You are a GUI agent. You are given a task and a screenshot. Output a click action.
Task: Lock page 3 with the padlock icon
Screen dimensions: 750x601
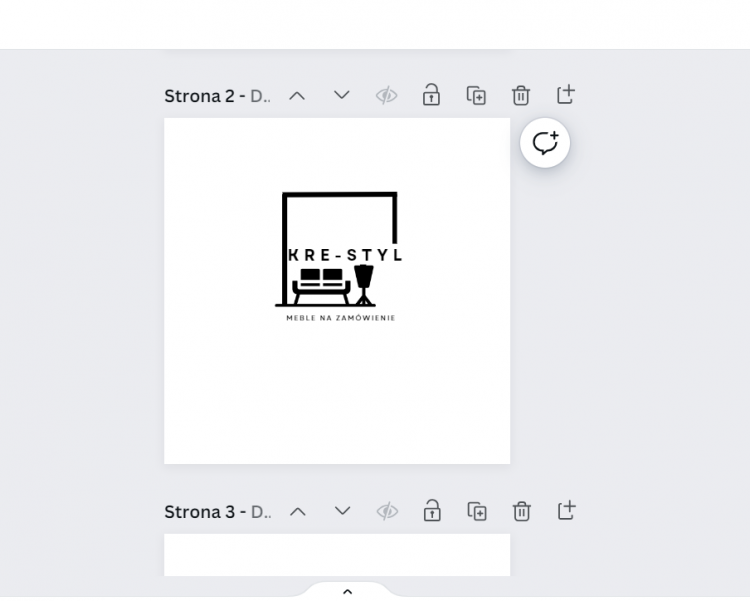pos(432,511)
